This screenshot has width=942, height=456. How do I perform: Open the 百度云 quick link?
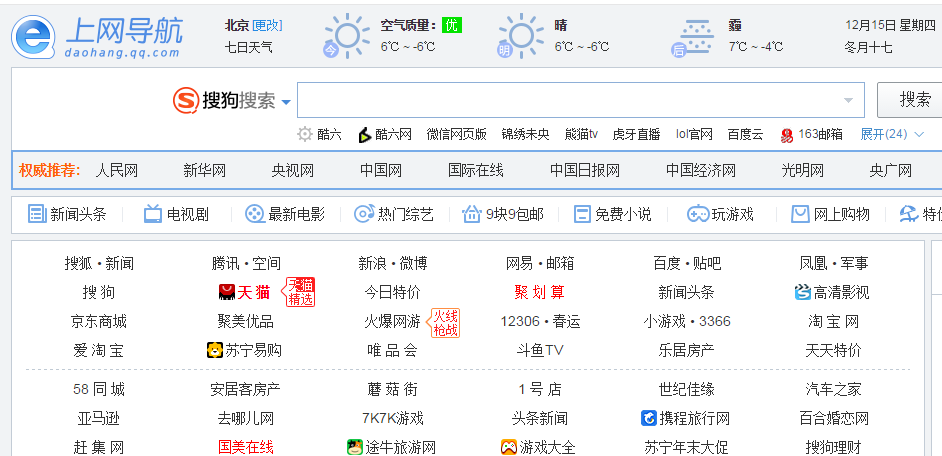pyautogui.click(x=745, y=135)
